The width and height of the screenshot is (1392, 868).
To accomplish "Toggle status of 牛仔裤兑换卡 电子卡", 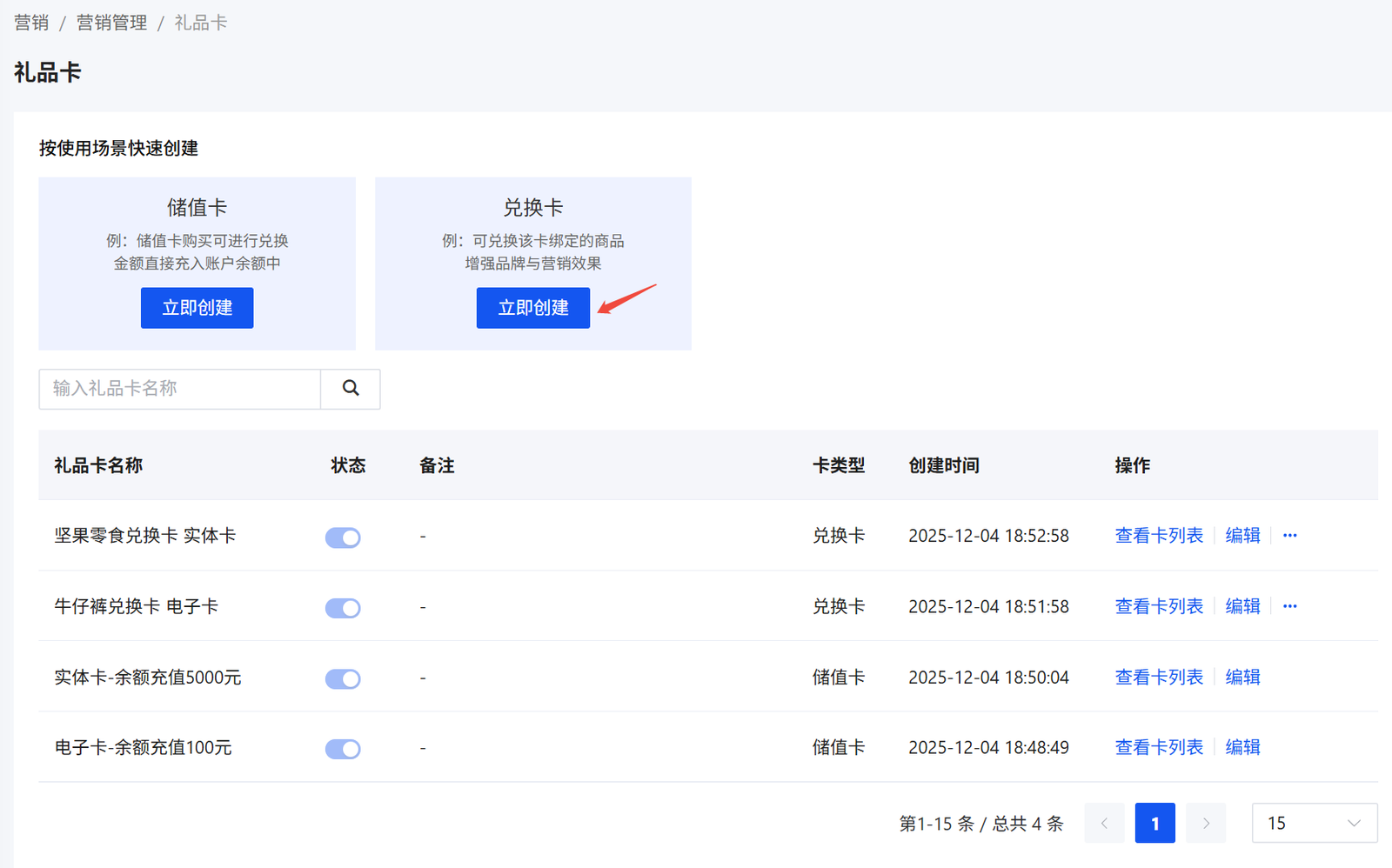I will click(343, 608).
